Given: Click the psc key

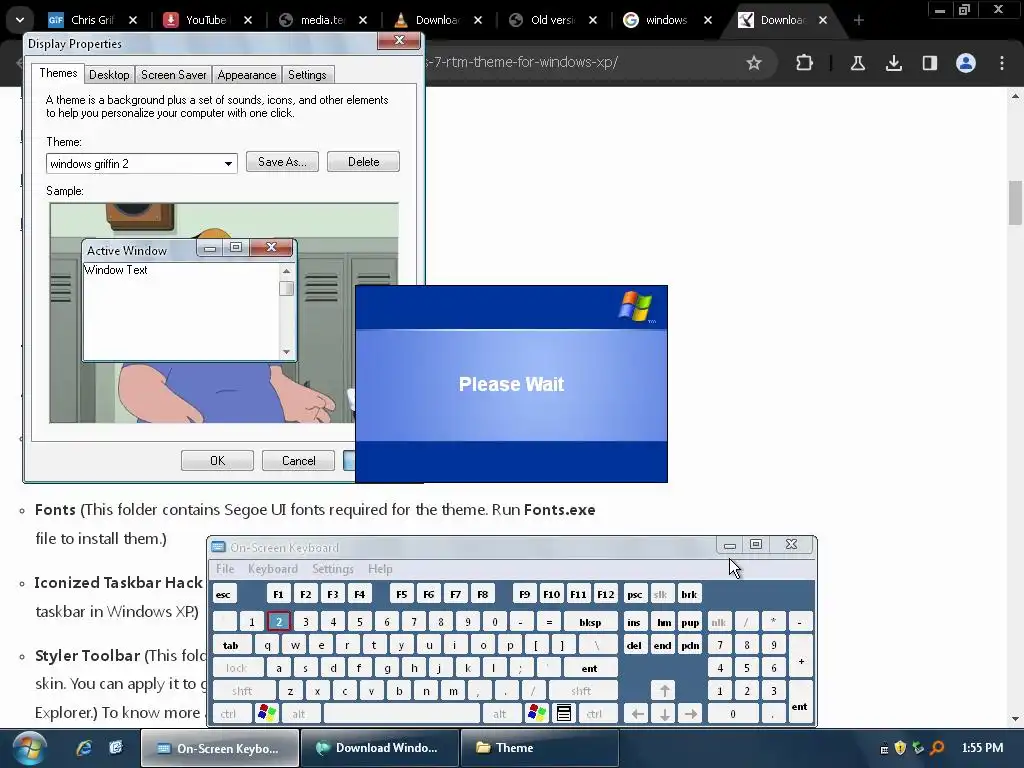Looking at the screenshot, I should 635,594.
